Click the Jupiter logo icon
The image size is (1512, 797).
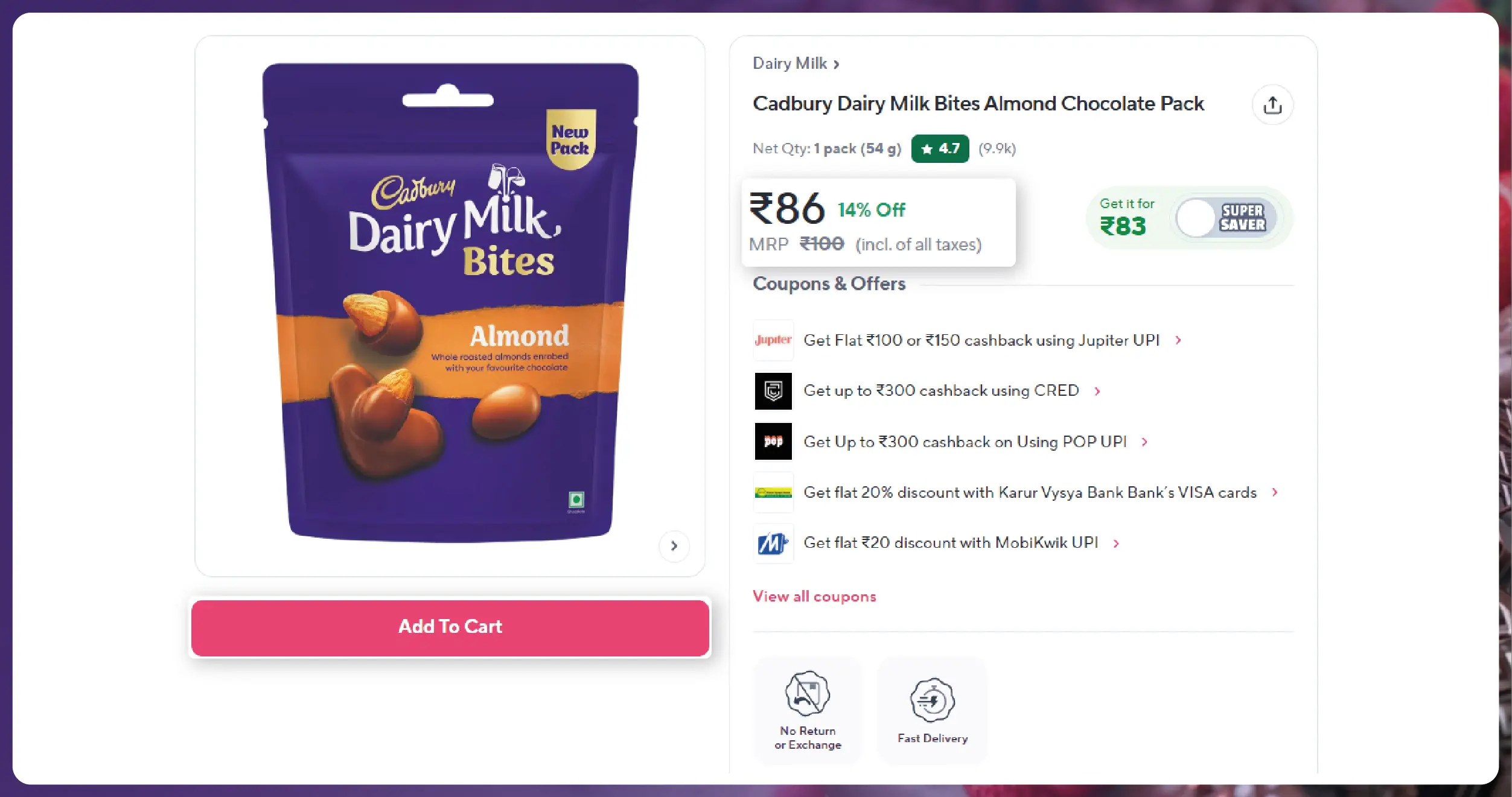(773, 340)
